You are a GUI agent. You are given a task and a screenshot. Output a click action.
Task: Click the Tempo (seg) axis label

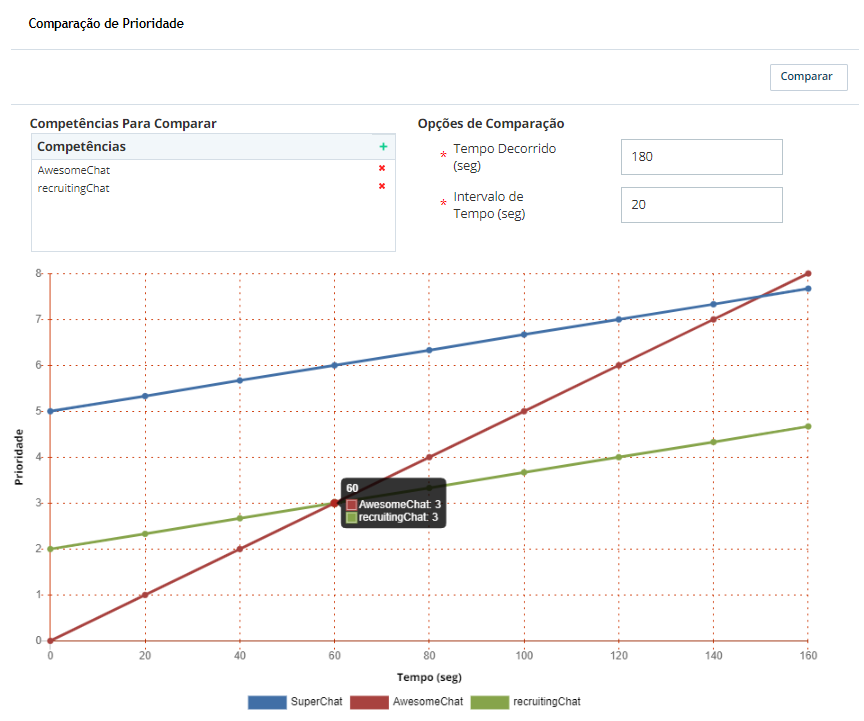(429, 677)
